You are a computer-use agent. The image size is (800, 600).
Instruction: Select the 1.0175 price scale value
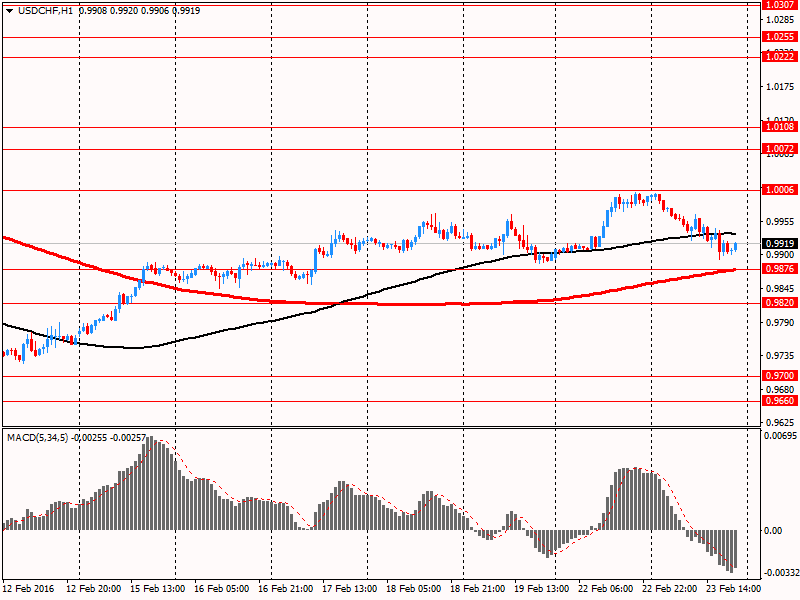point(780,87)
